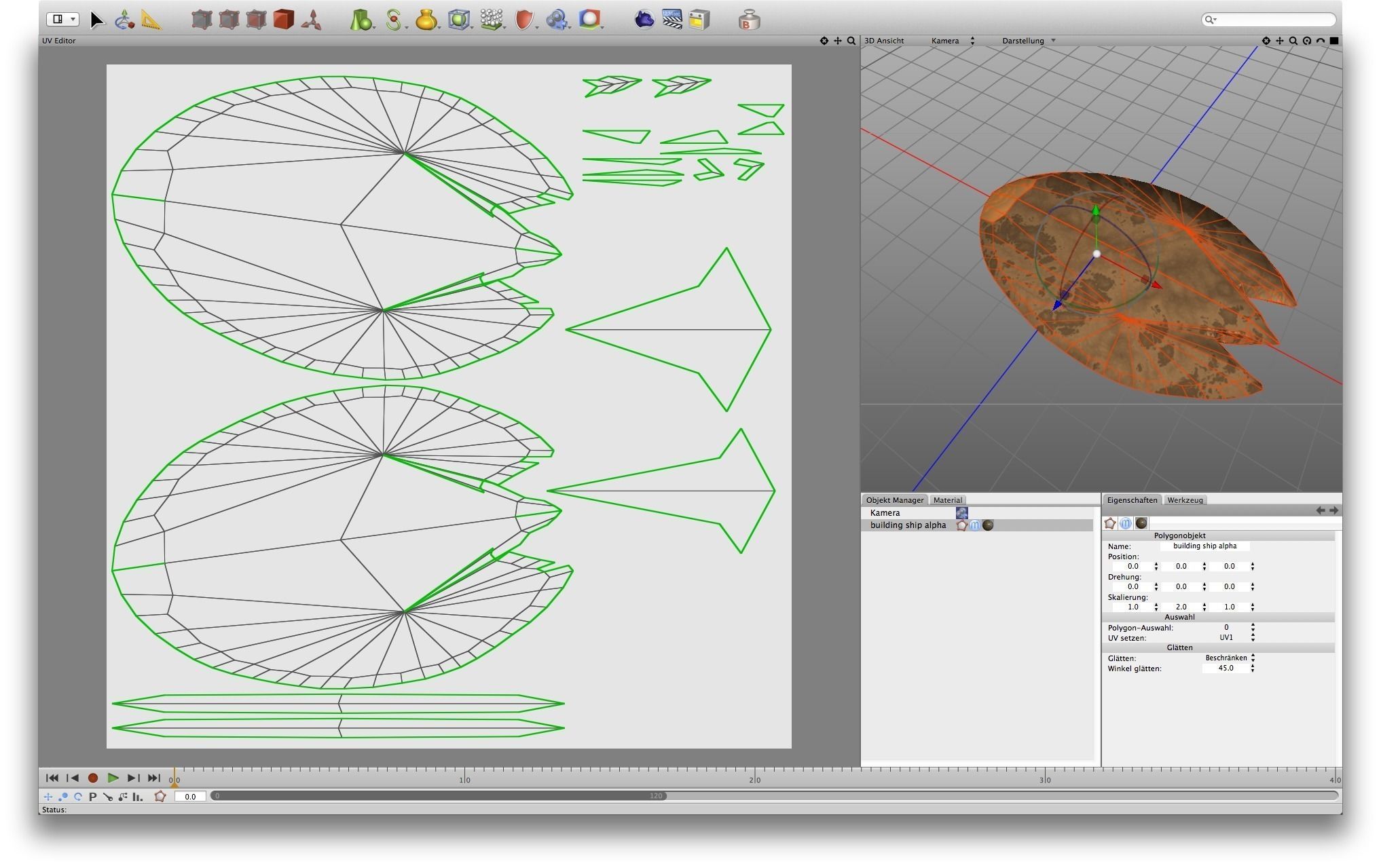Image resolution: width=1381 pixels, height=868 pixels.
Task: Select the arrow selection tool
Action: 96,20
